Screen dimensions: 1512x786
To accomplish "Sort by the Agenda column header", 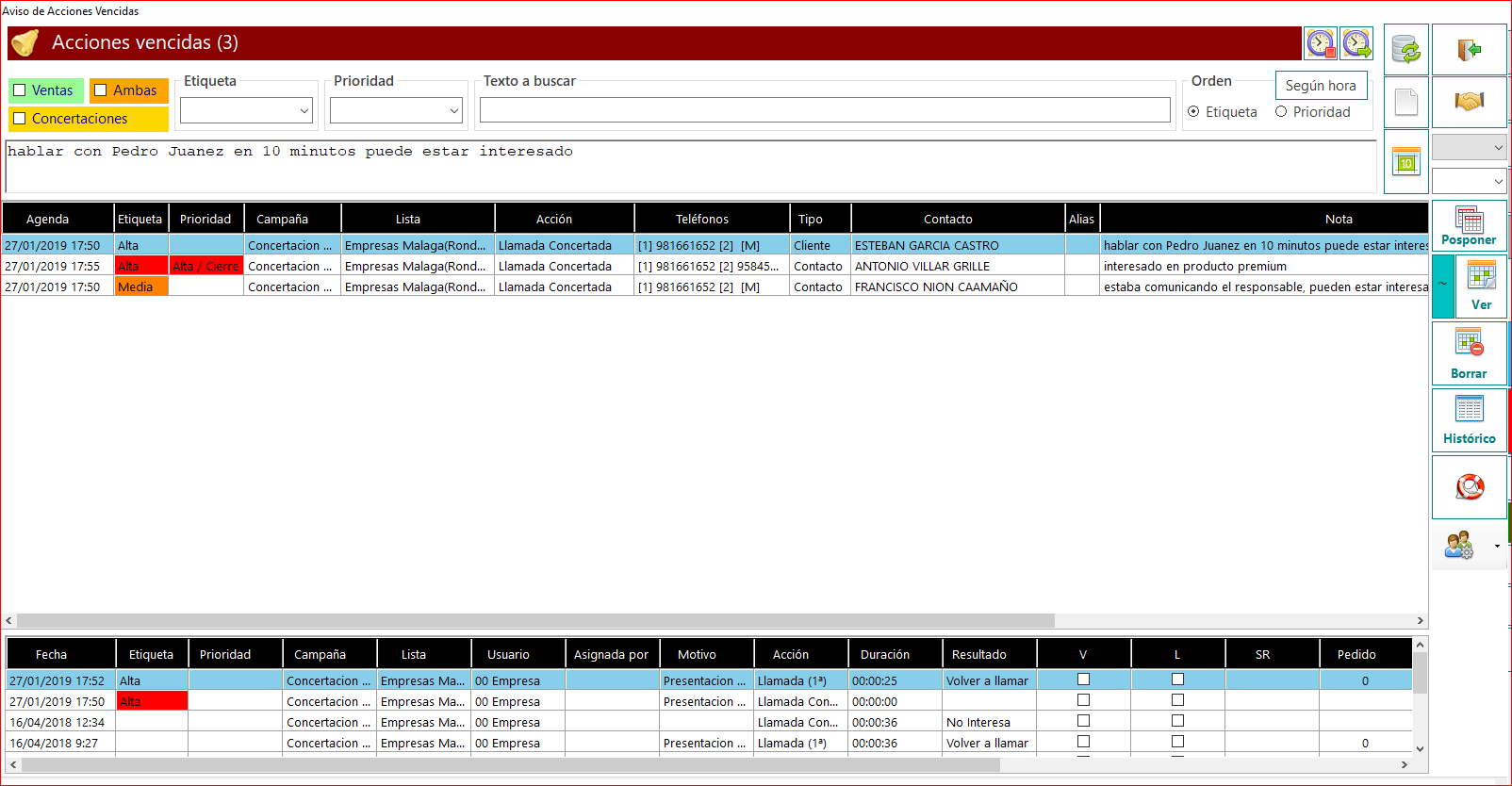I will [58, 219].
